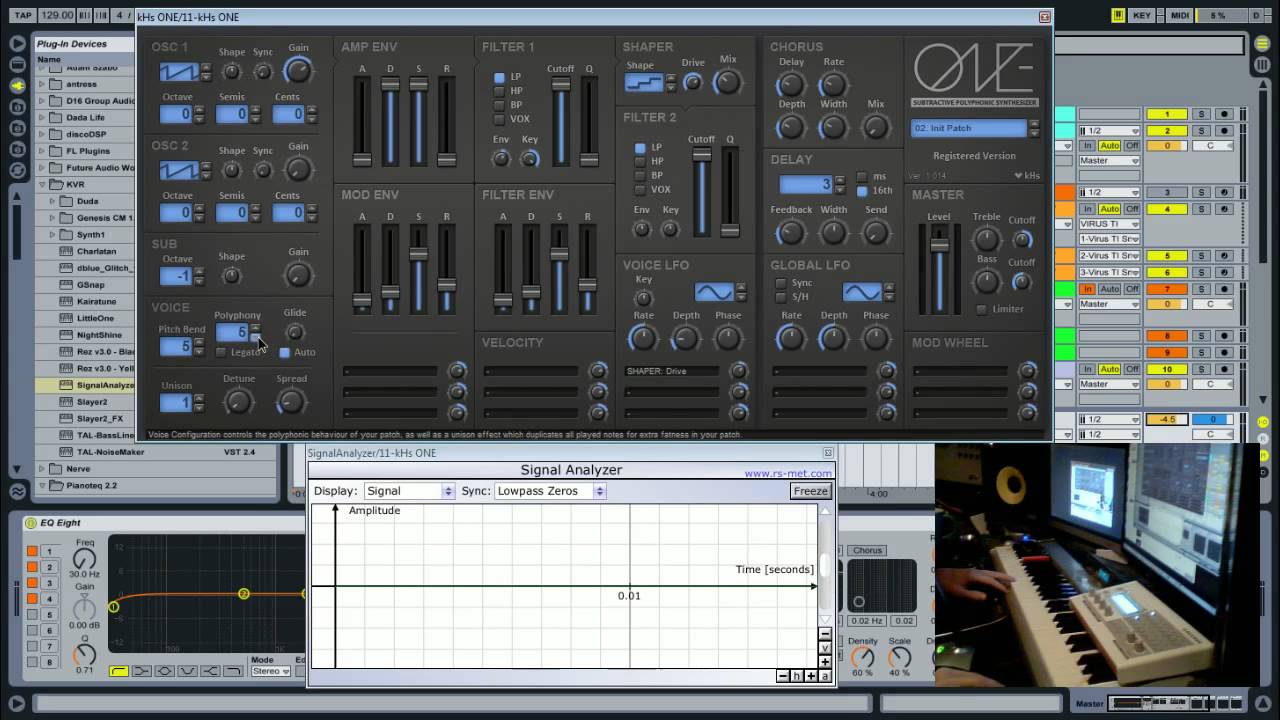Click the groove pool wave icon
The image size is (1280, 720).
pos(17,491)
